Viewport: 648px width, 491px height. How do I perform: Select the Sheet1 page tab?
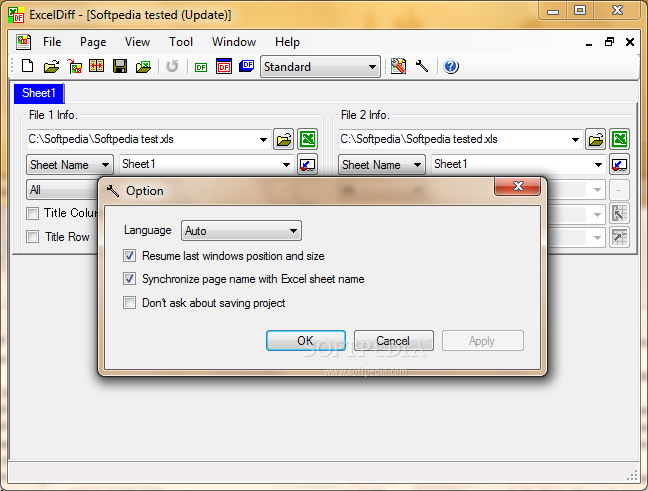[x=39, y=93]
